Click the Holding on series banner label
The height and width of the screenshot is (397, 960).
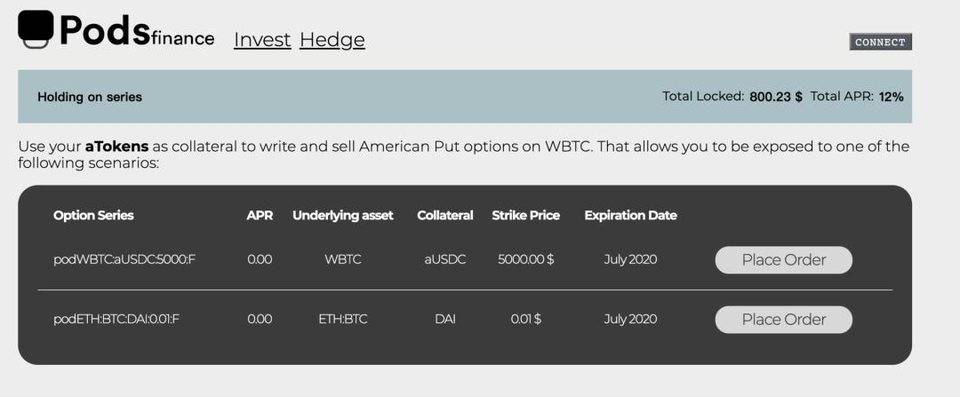coord(89,97)
